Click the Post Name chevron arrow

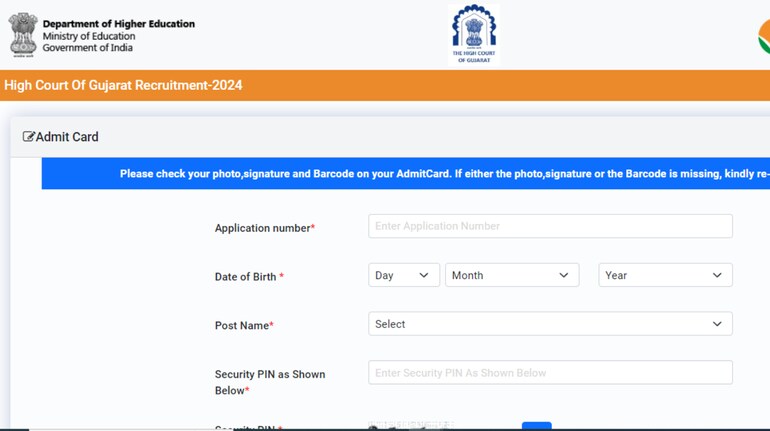pos(717,324)
